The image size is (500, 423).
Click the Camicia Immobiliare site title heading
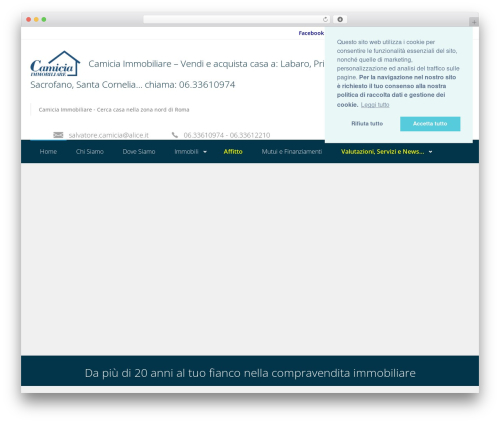coord(177,74)
